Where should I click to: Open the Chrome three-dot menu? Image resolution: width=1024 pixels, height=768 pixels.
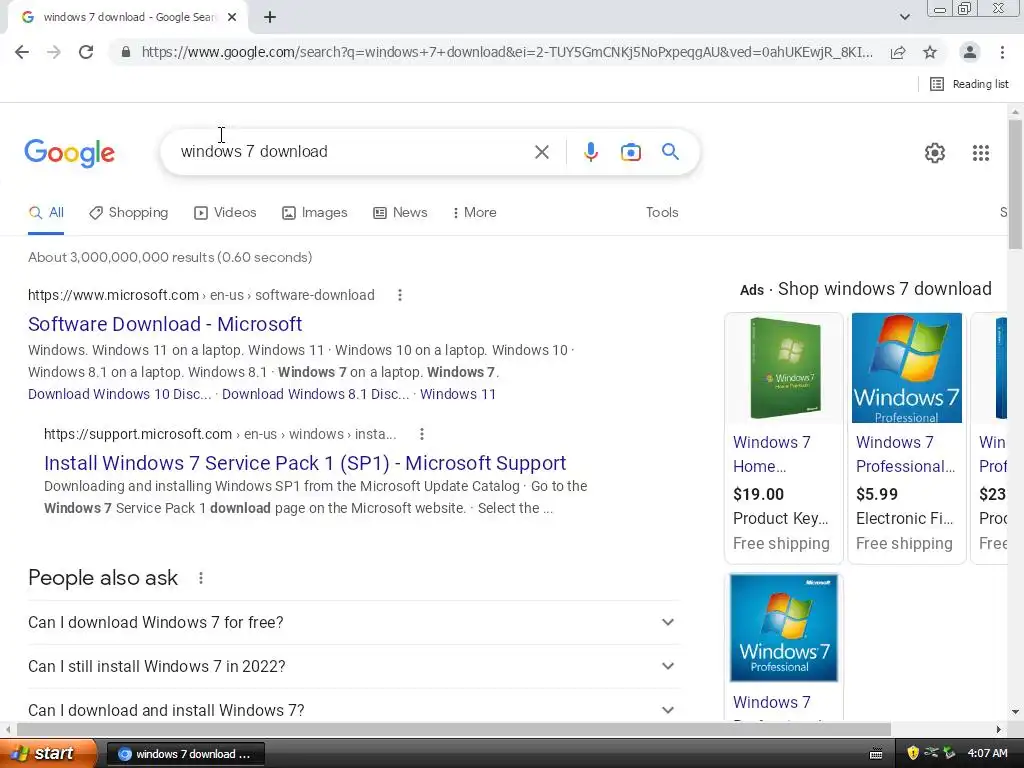1002,52
